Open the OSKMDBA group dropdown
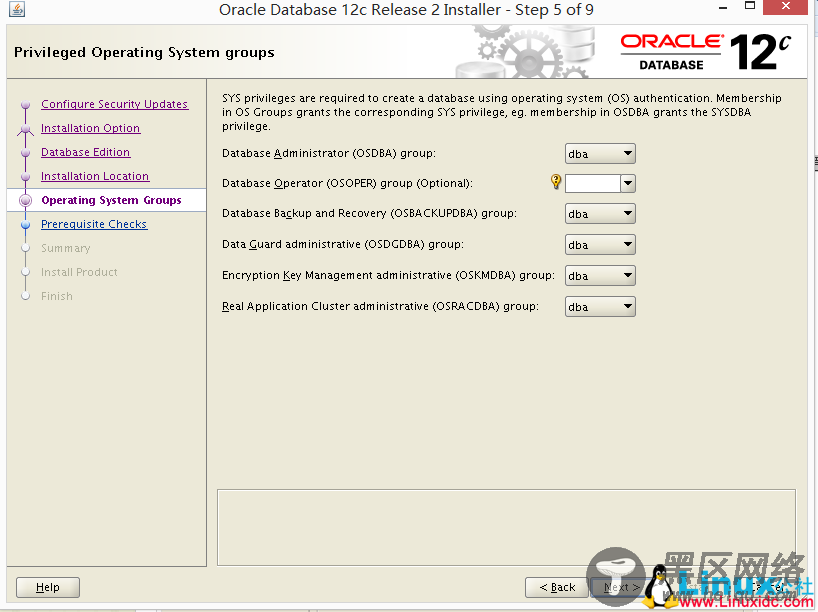Screen dimensions: 818x612 point(600,275)
